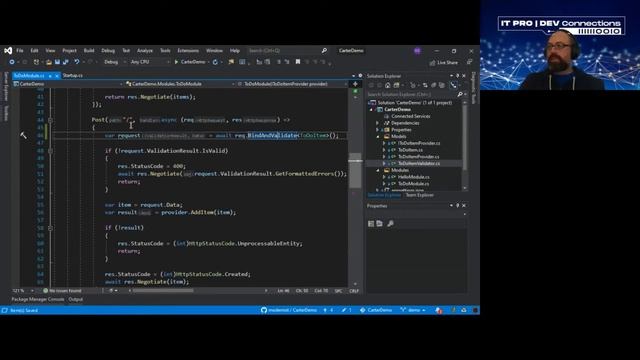Click the Live Share button text
Screen dimensions: 640x360
[447, 62]
